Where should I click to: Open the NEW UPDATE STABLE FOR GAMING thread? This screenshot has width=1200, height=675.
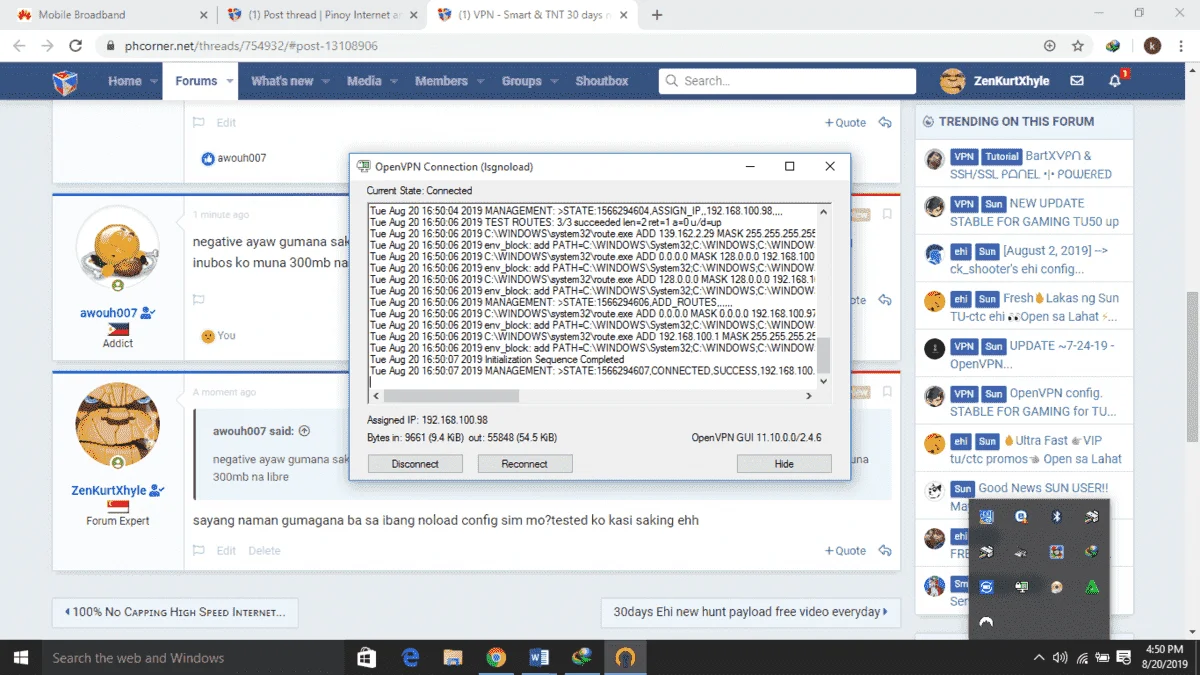click(x=1035, y=212)
